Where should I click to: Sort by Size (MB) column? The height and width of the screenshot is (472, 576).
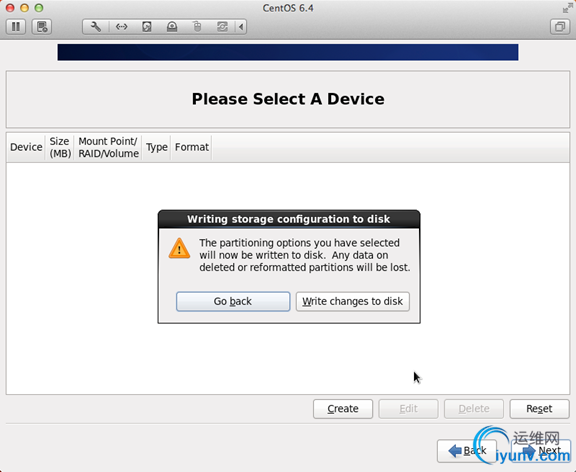(60, 147)
